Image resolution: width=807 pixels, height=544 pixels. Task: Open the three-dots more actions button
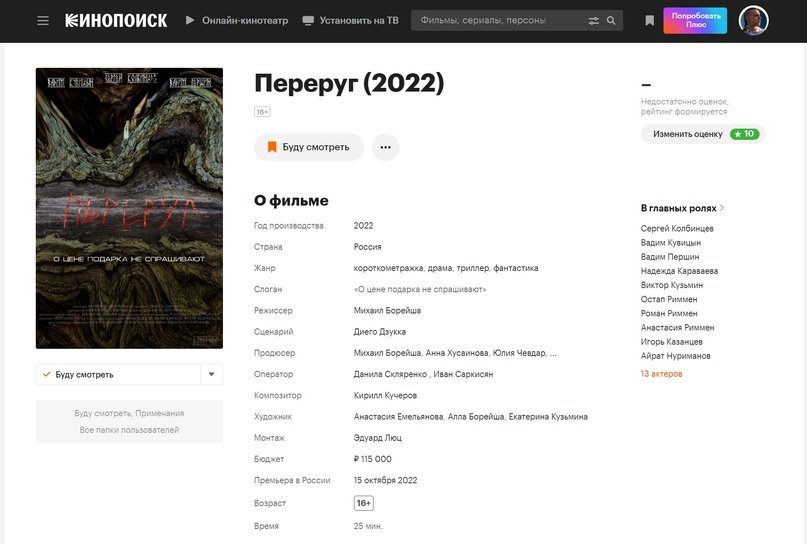point(385,147)
